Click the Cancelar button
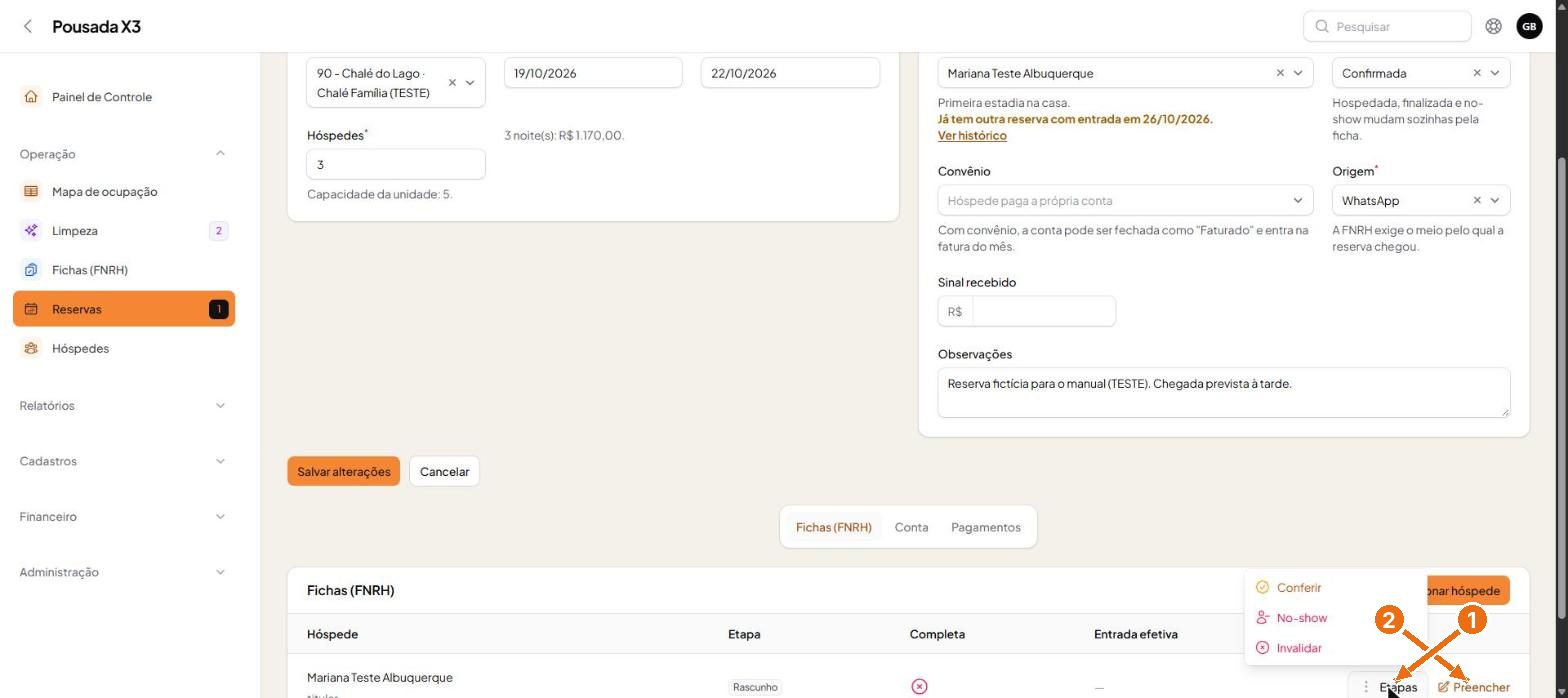 click(x=444, y=472)
